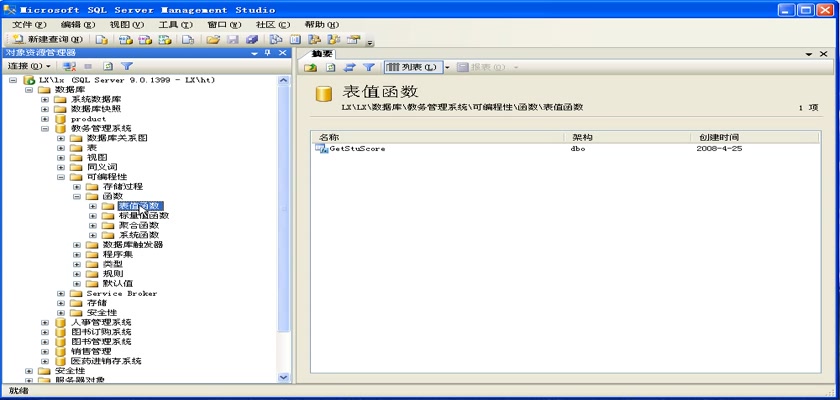Sort by the 名称 column header

tap(437, 138)
